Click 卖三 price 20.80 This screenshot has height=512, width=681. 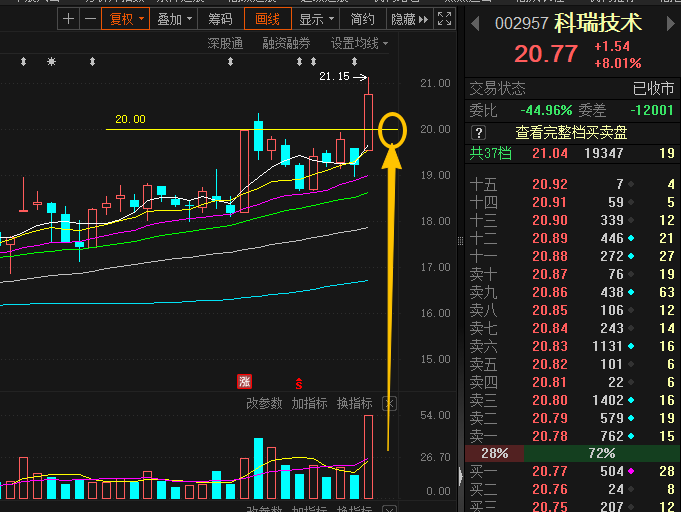click(x=550, y=400)
